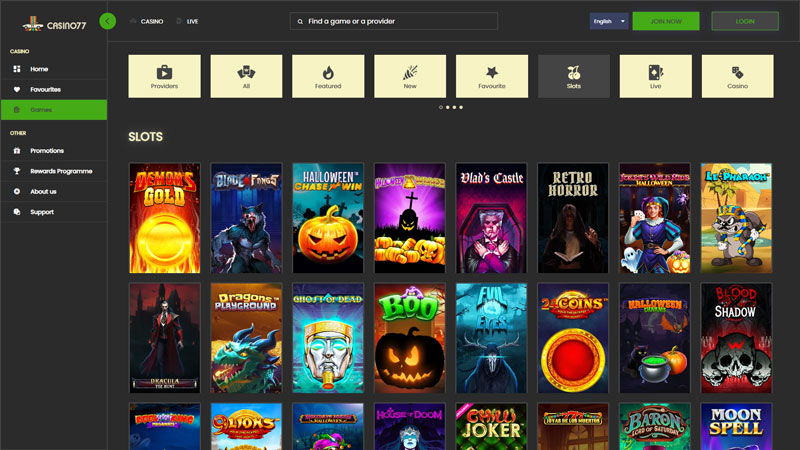Viewport: 800px width, 450px height.
Task: Switch to the LIVE top tab
Action: point(187,21)
